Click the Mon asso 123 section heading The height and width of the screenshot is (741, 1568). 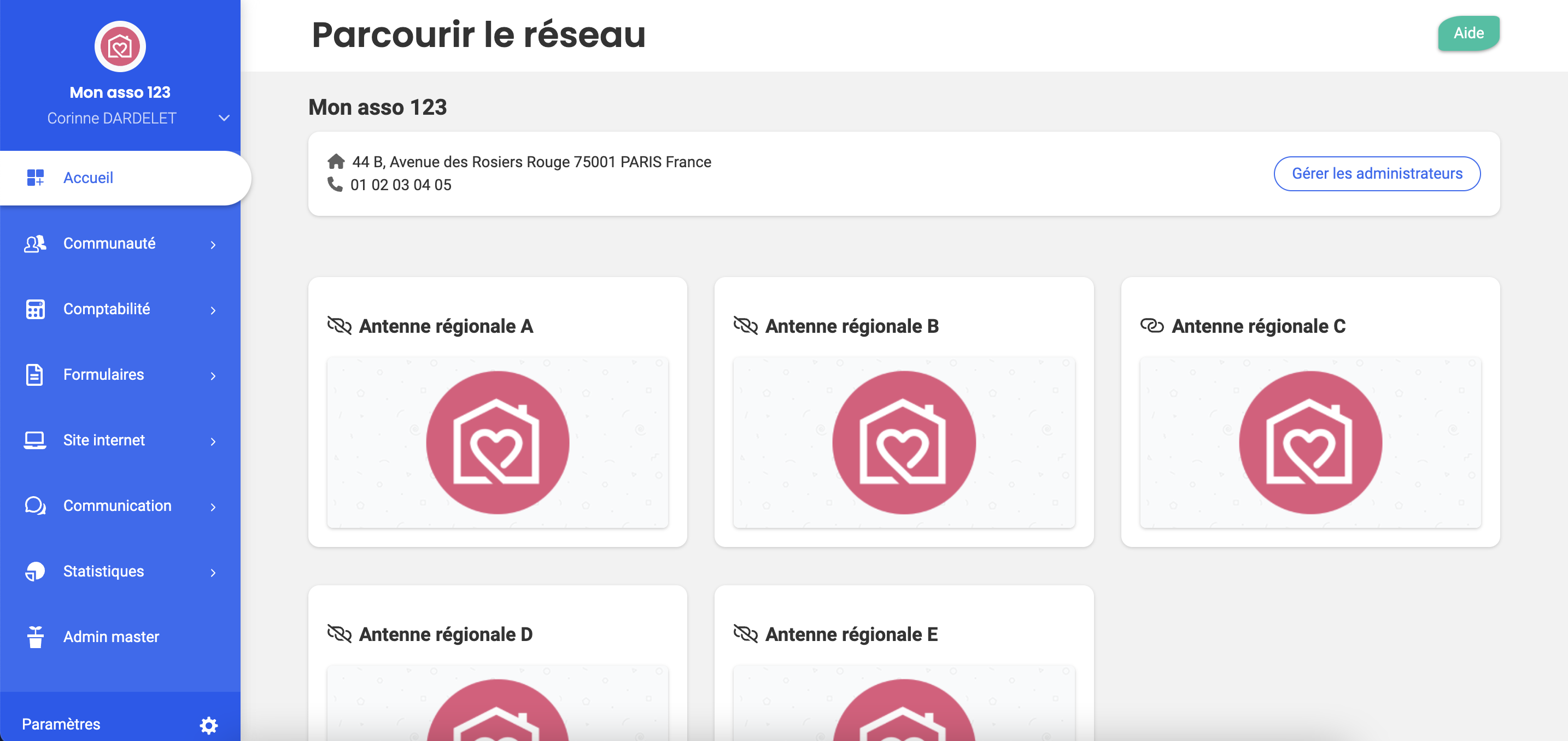tap(377, 107)
